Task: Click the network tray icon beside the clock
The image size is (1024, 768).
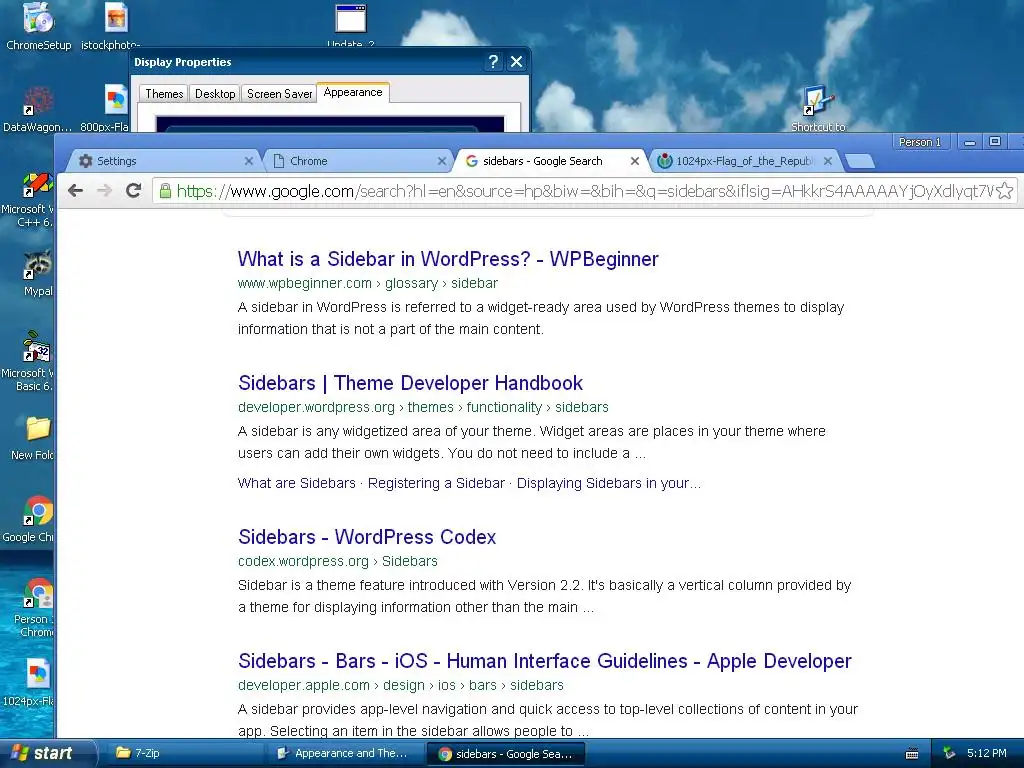Action: (949, 753)
